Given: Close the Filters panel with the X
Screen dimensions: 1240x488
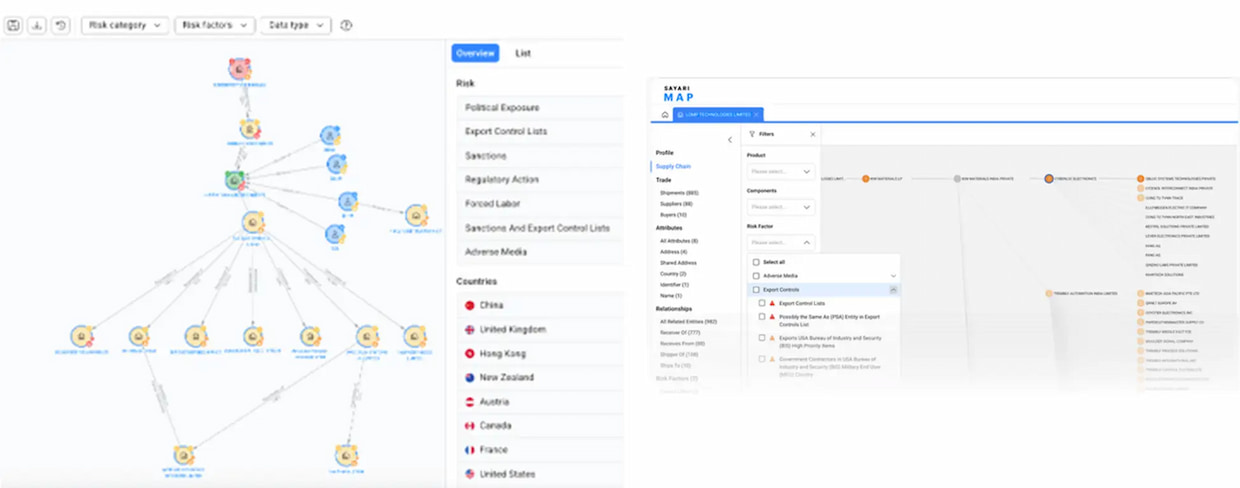Looking at the screenshot, I should [x=812, y=134].
